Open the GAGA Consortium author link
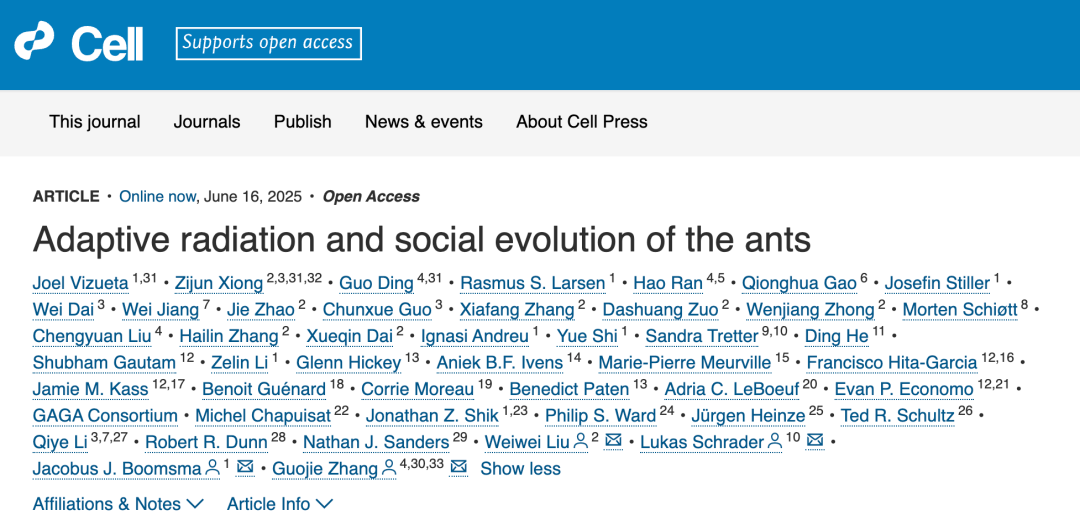1080x526 pixels. tap(105, 416)
